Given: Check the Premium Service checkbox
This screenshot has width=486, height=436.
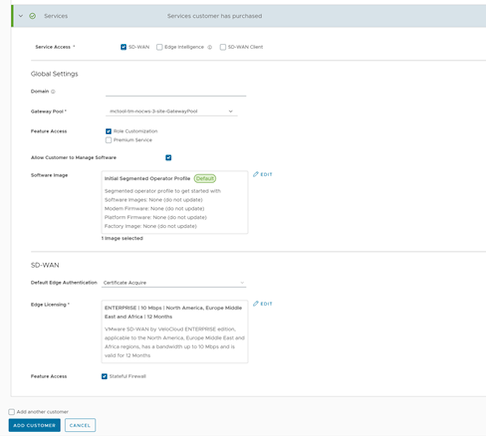Looking at the screenshot, I should click(x=108, y=140).
